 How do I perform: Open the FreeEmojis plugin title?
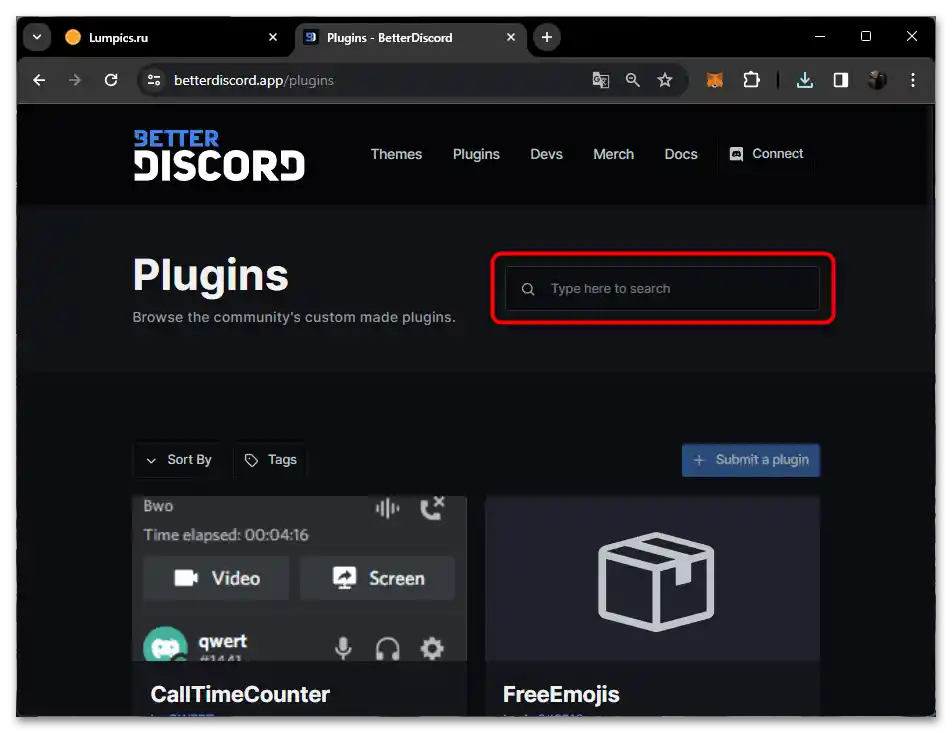click(561, 694)
